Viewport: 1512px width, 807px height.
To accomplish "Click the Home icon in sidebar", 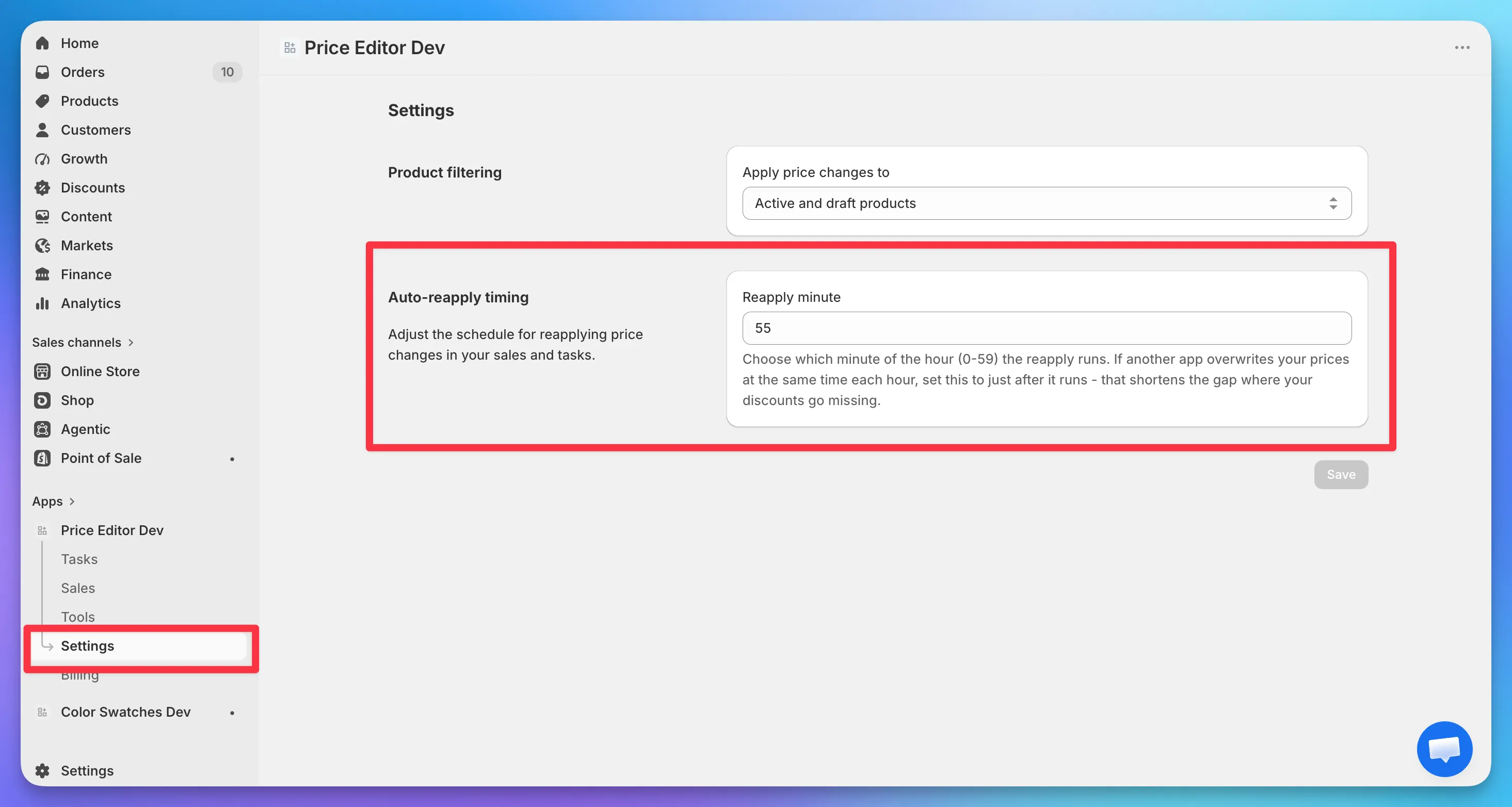I will pos(42,43).
